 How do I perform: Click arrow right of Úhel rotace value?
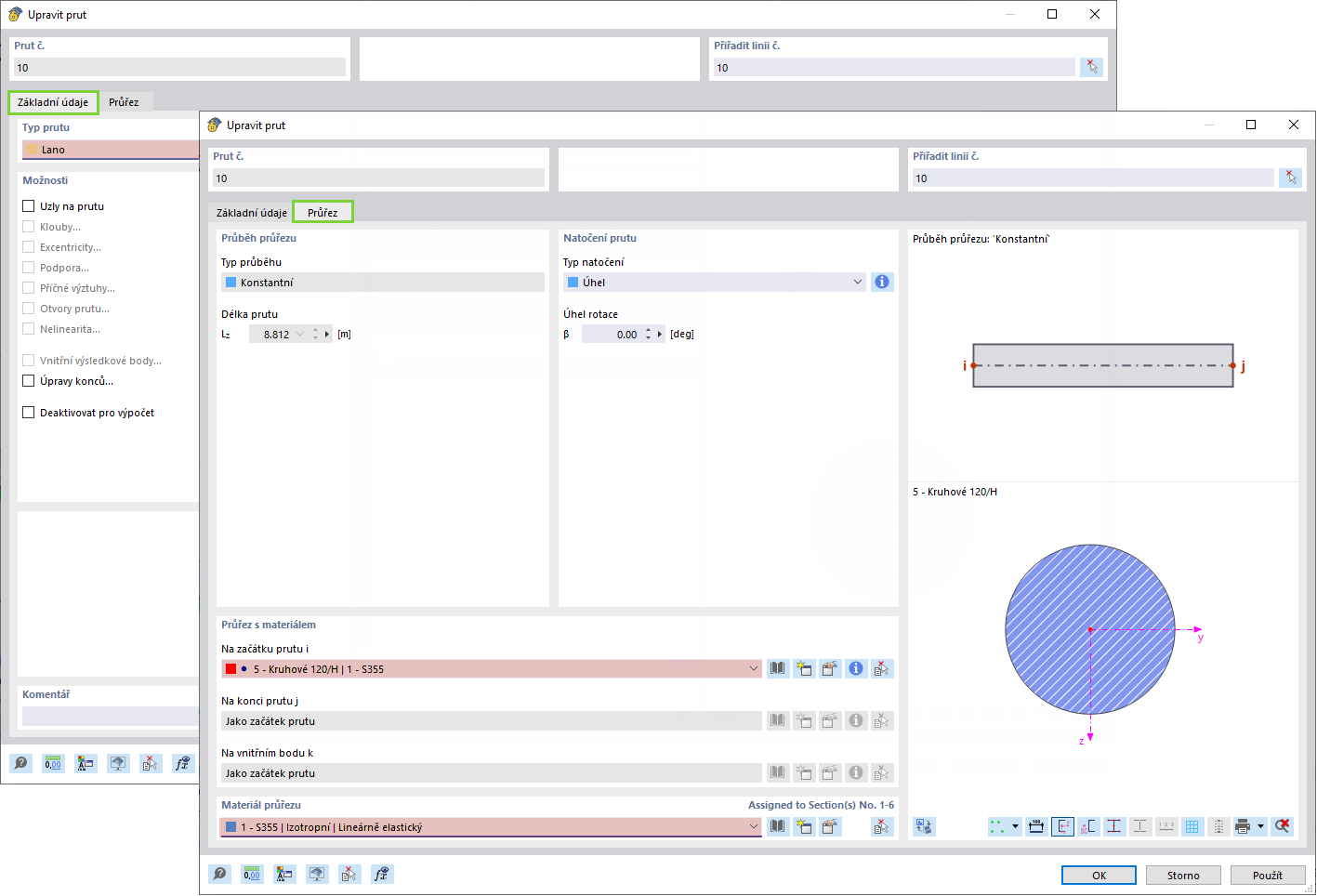(x=660, y=334)
